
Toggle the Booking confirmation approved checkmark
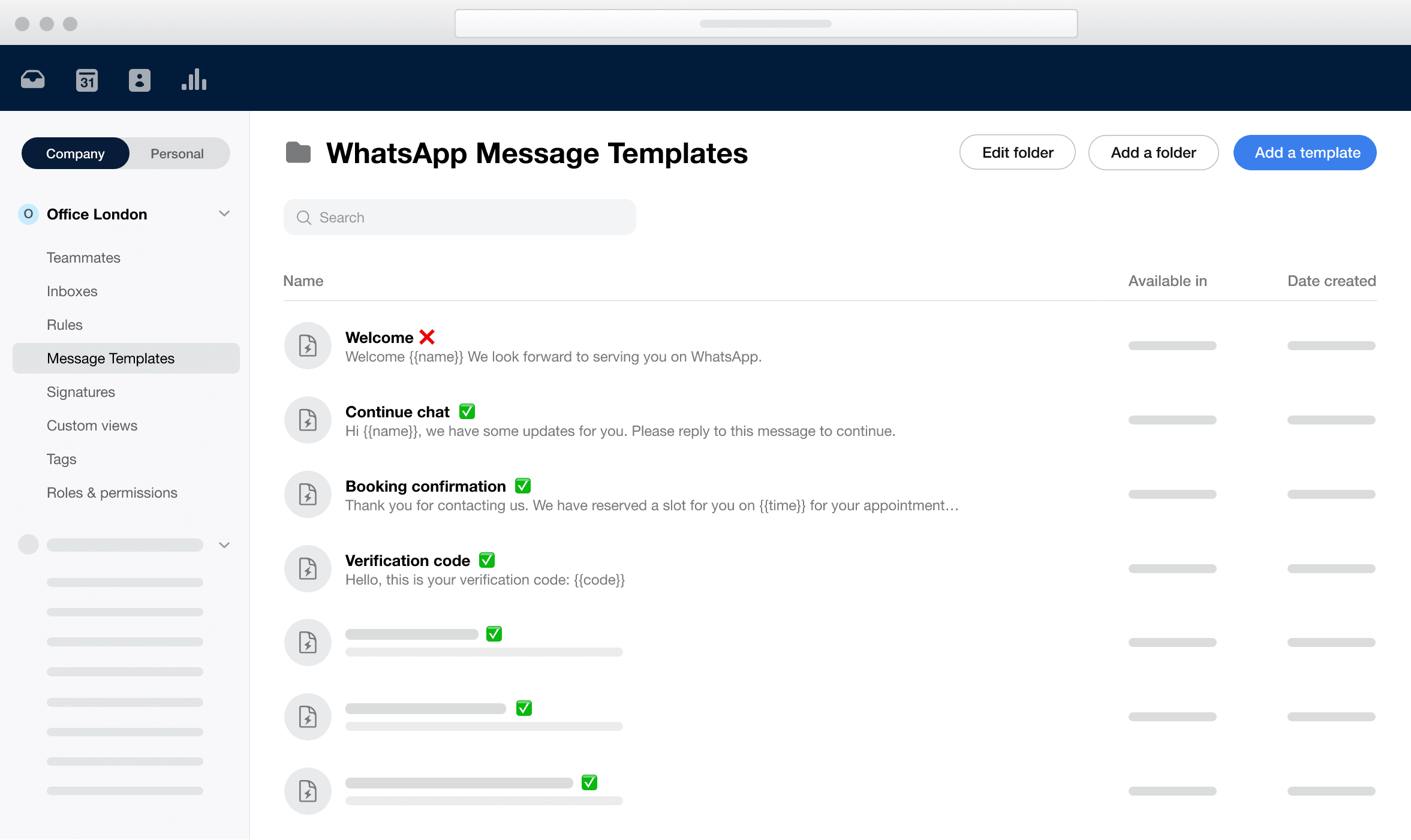[x=524, y=485]
